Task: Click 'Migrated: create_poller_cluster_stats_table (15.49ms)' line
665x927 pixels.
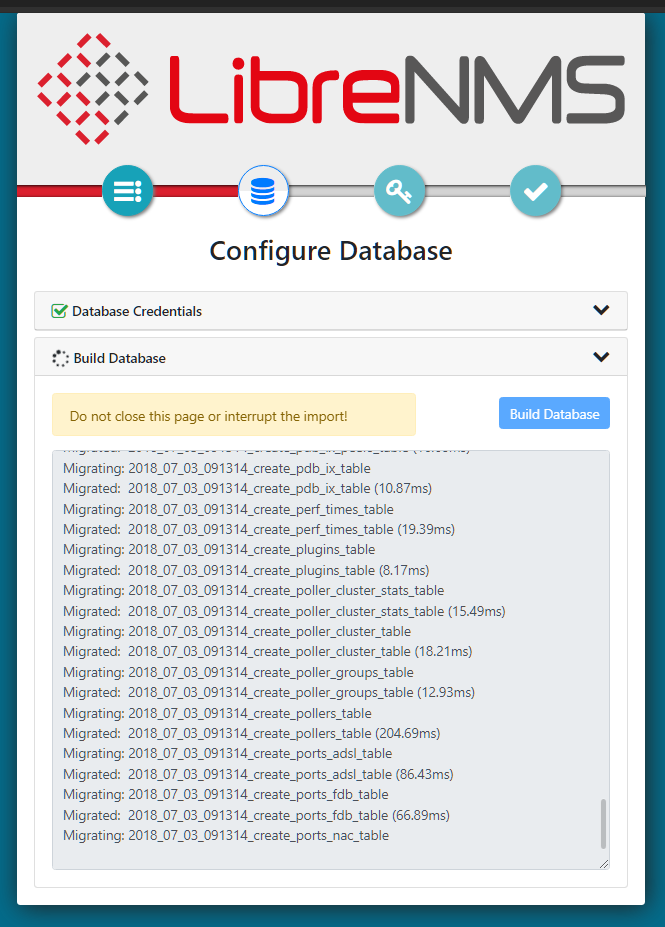Action: (284, 611)
